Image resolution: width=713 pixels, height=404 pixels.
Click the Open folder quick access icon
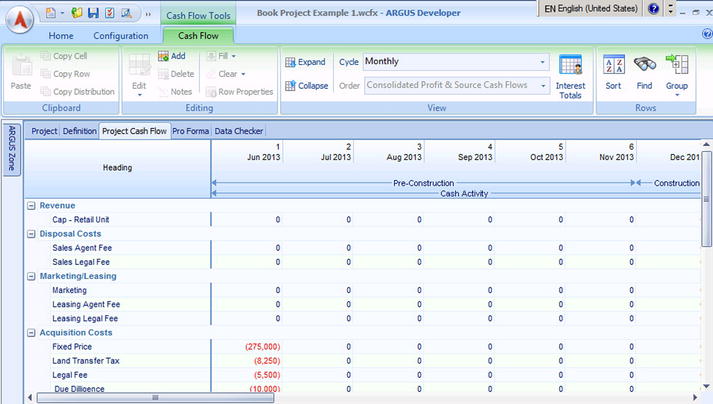click(x=76, y=13)
